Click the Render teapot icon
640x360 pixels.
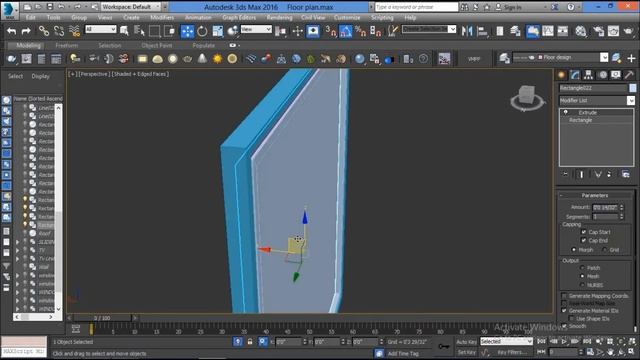[x=629, y=31]
